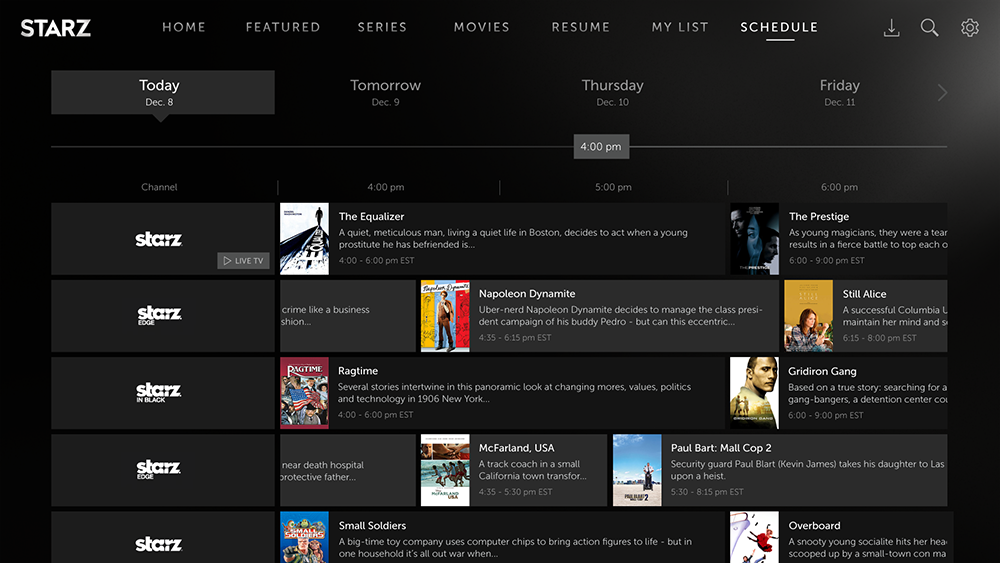Click Still Alice title
This screenshot has height=563, width=1000.
pos(864,294)
